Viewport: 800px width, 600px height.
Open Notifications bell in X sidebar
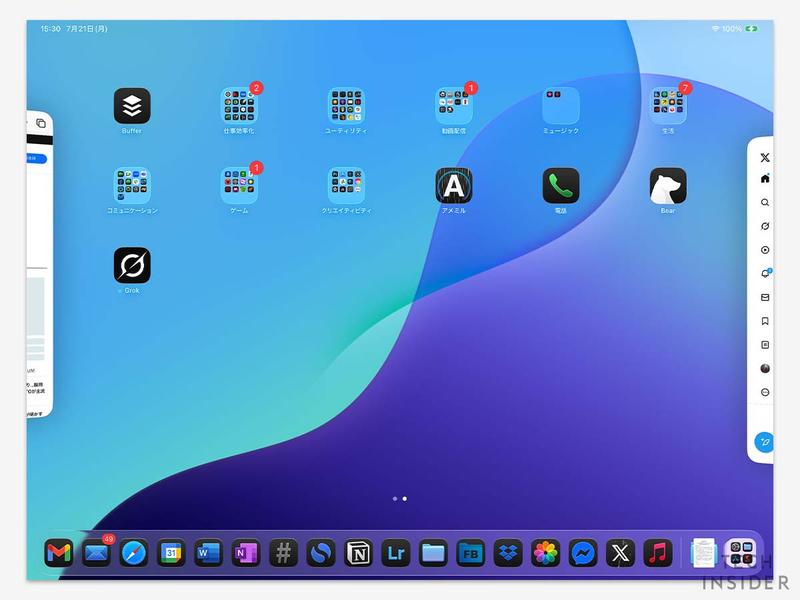tap(765, 273)
